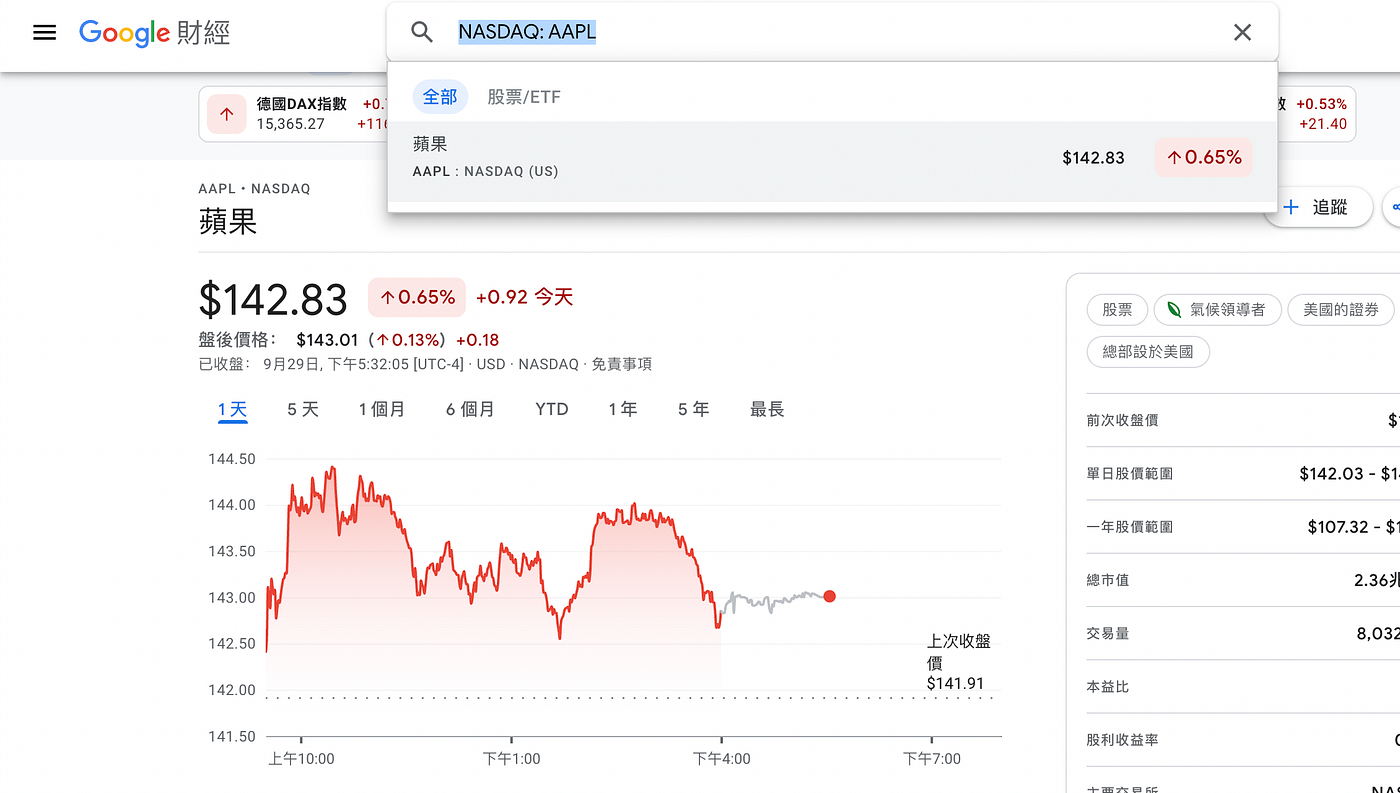Click the 免責事項 disclaimer link
Image resolution: width=1400 pixels, height=793 pixels.
click(622, 364)
